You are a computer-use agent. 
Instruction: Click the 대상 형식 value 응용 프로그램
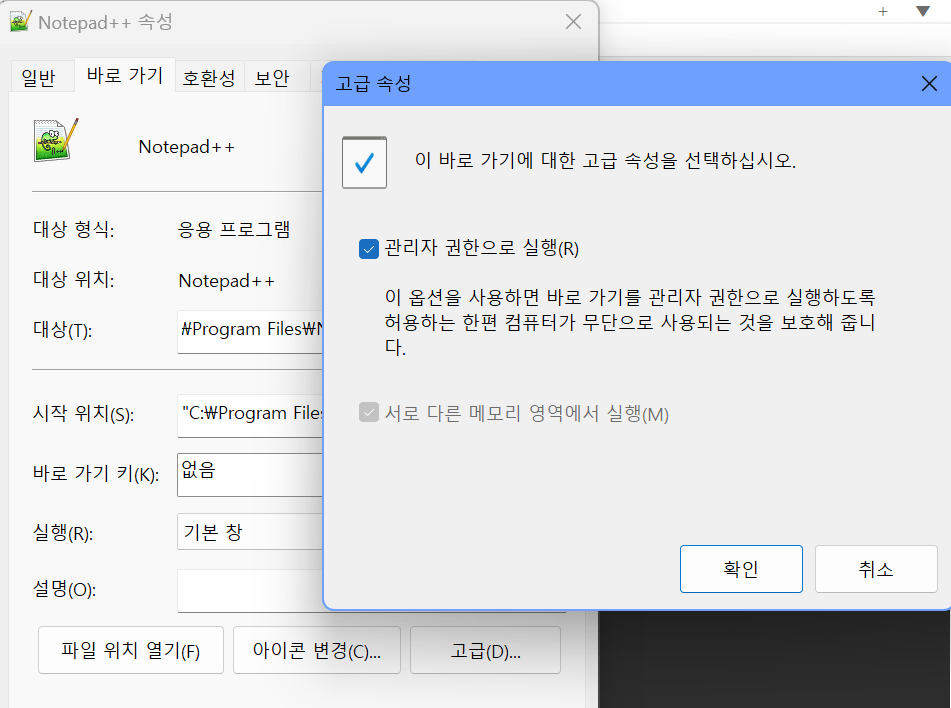click(x=234, y=229)
